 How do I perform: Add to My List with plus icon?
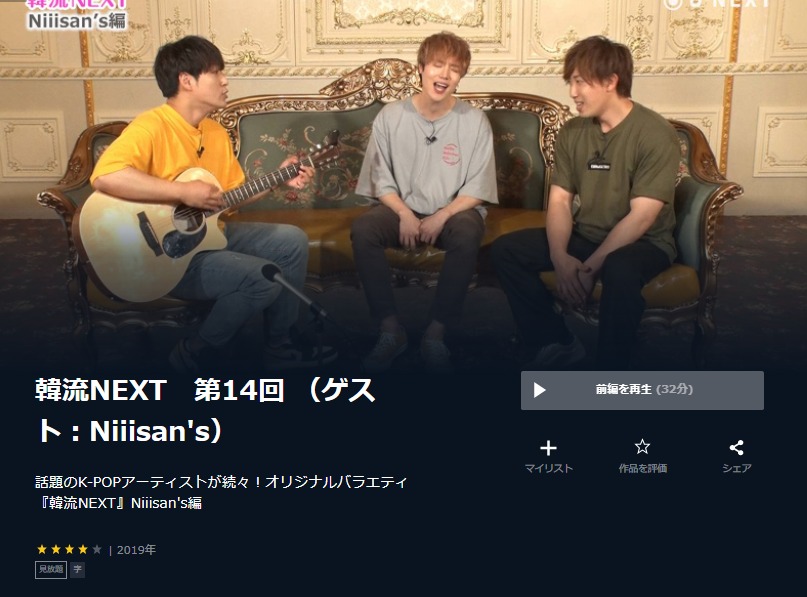point(549,448)
